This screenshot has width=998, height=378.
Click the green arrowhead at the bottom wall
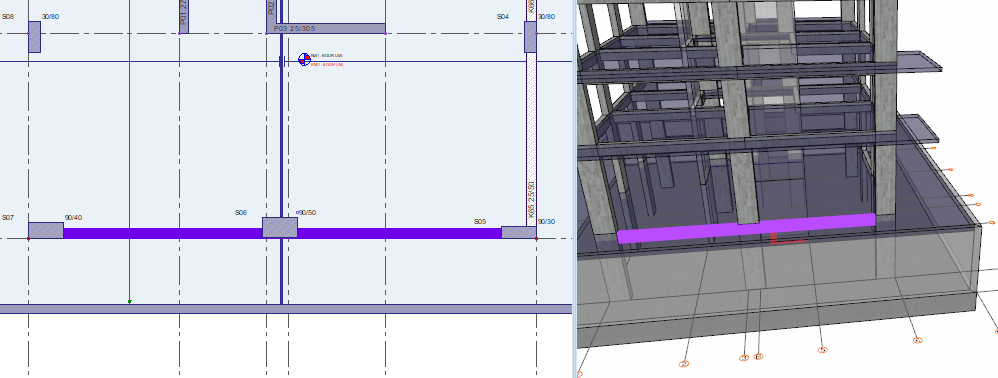click(x=129, y=302)
